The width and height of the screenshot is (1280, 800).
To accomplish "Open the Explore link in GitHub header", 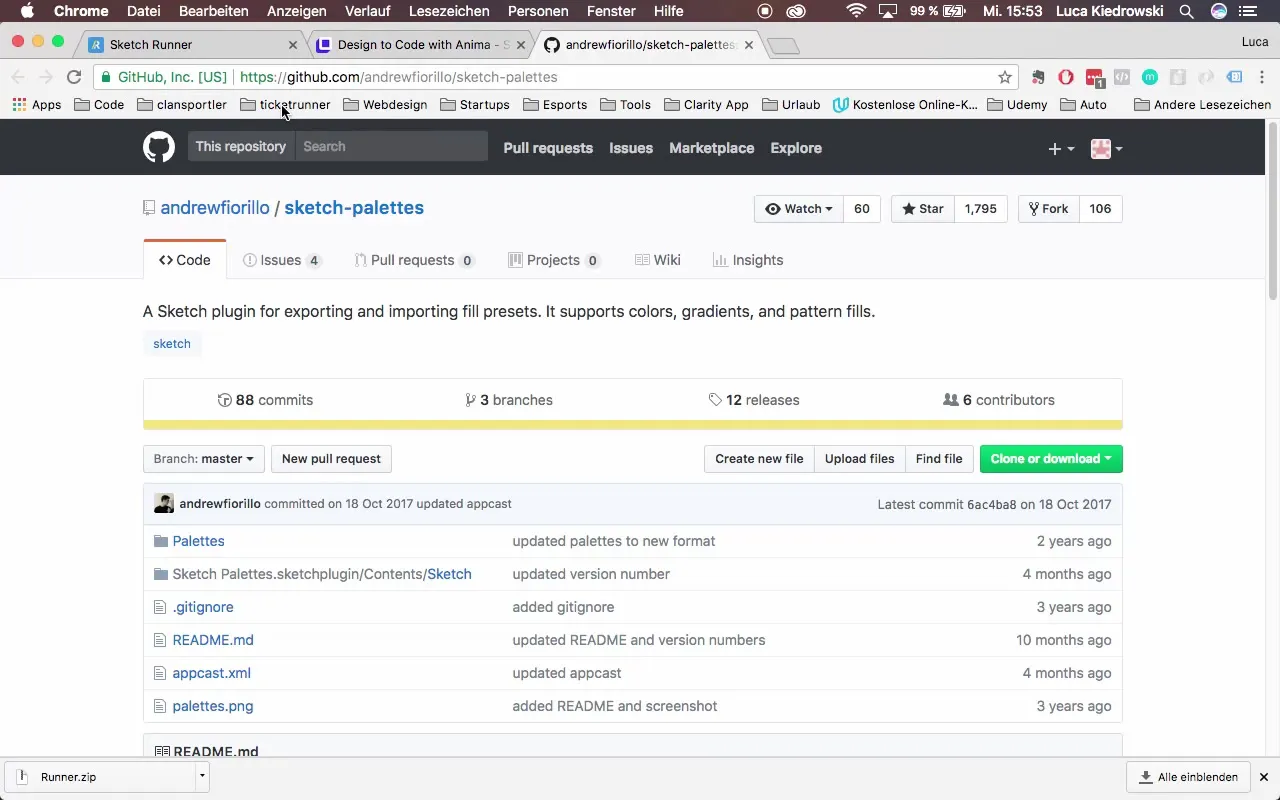I will (x=796, y=148).
